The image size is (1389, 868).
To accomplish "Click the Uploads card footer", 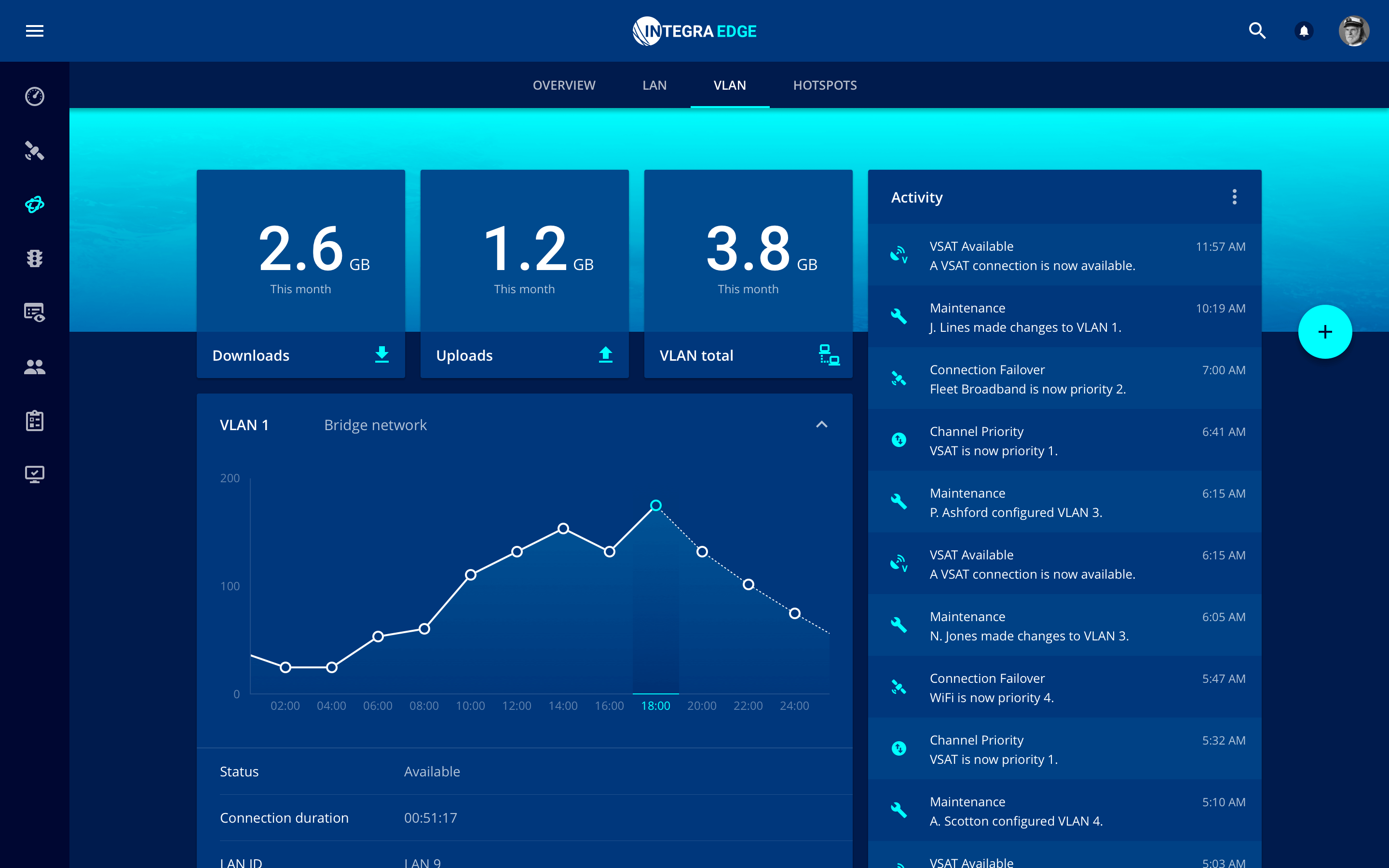I will click(524, 355).
